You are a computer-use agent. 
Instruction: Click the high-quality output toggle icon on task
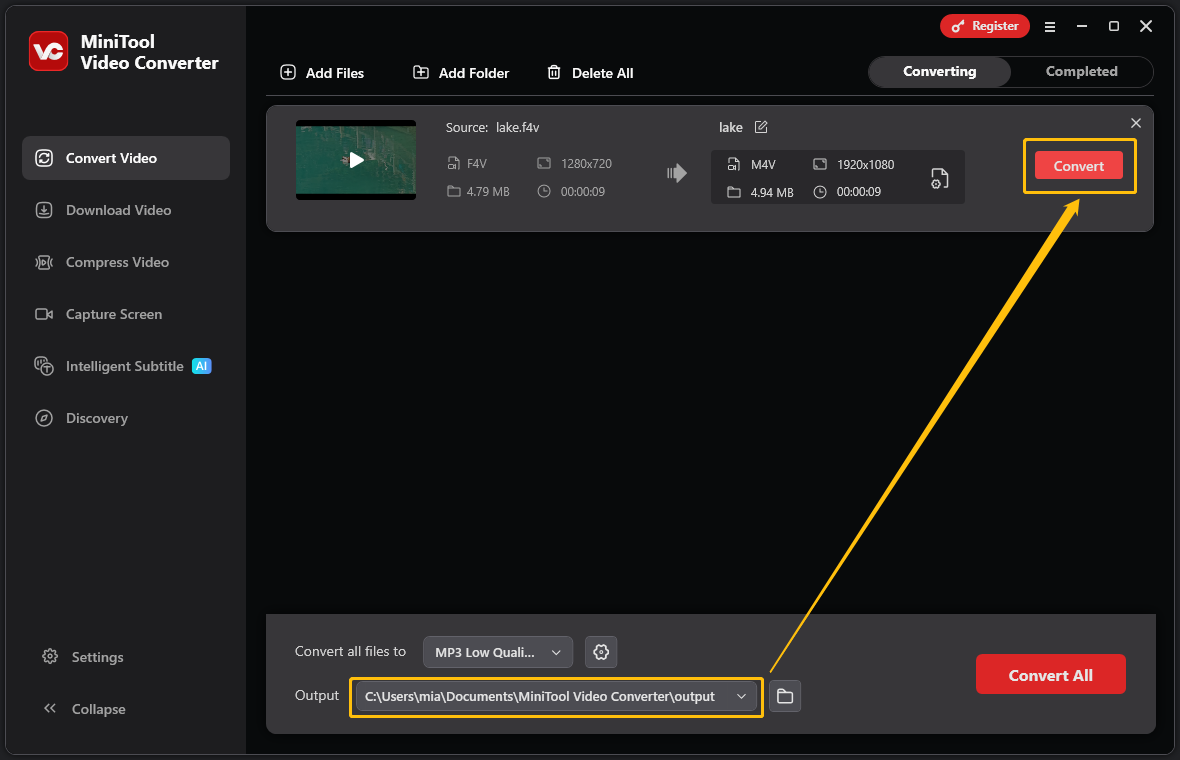click(x=938, y=177)
